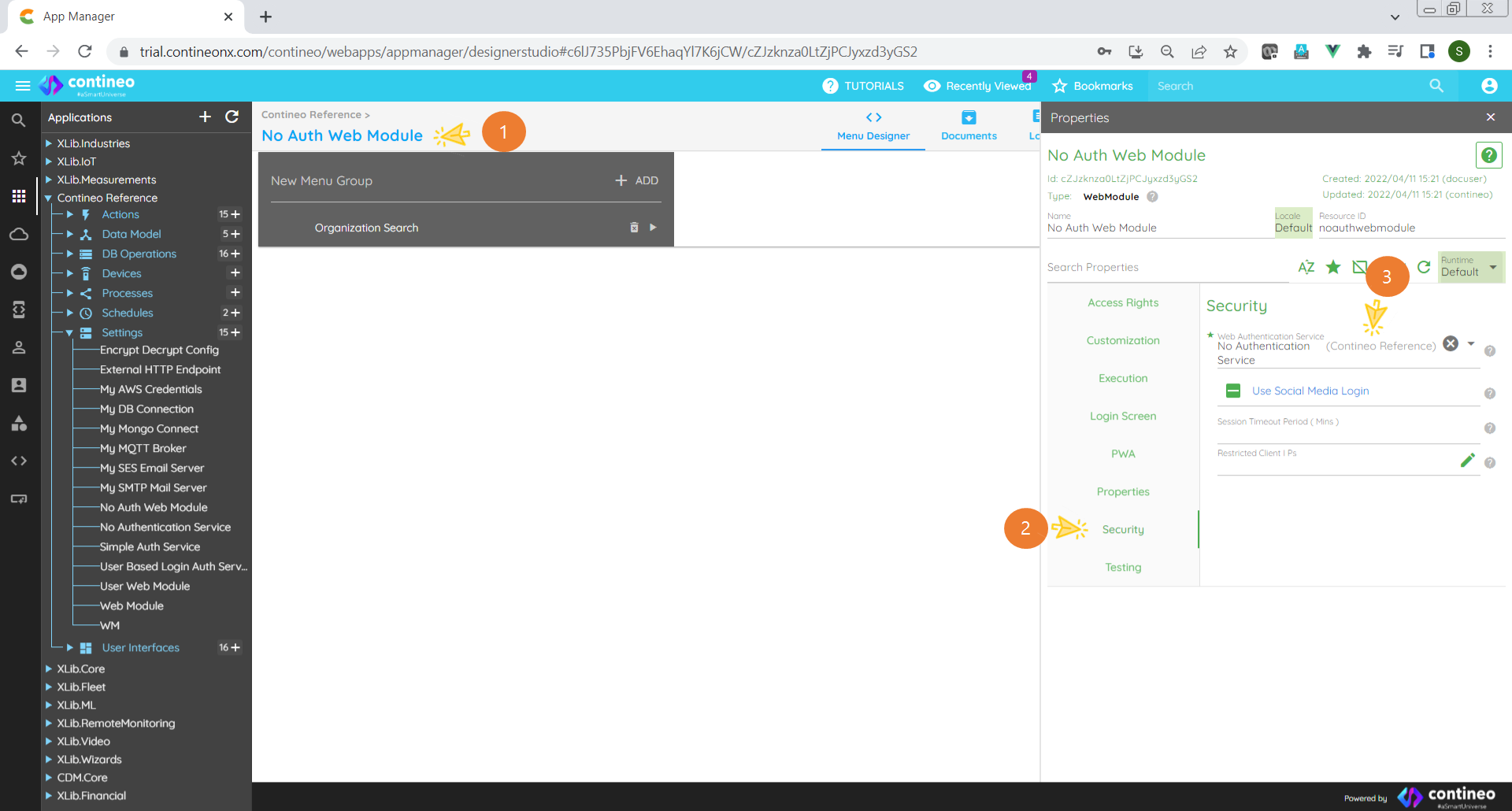Screen dimensions: 1512x811
Task: Refresh properties using the circular arrow icon
Action: [x=1424, y=267]
